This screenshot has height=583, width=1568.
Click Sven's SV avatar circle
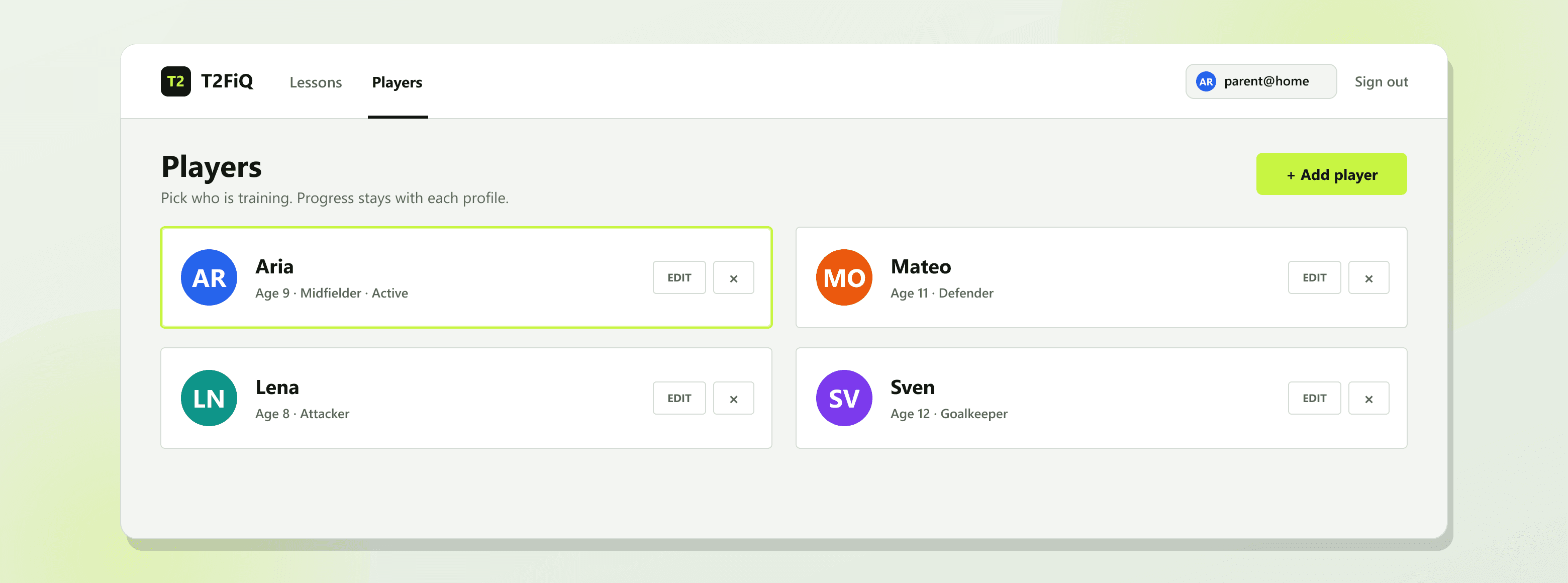coord(844,398)
